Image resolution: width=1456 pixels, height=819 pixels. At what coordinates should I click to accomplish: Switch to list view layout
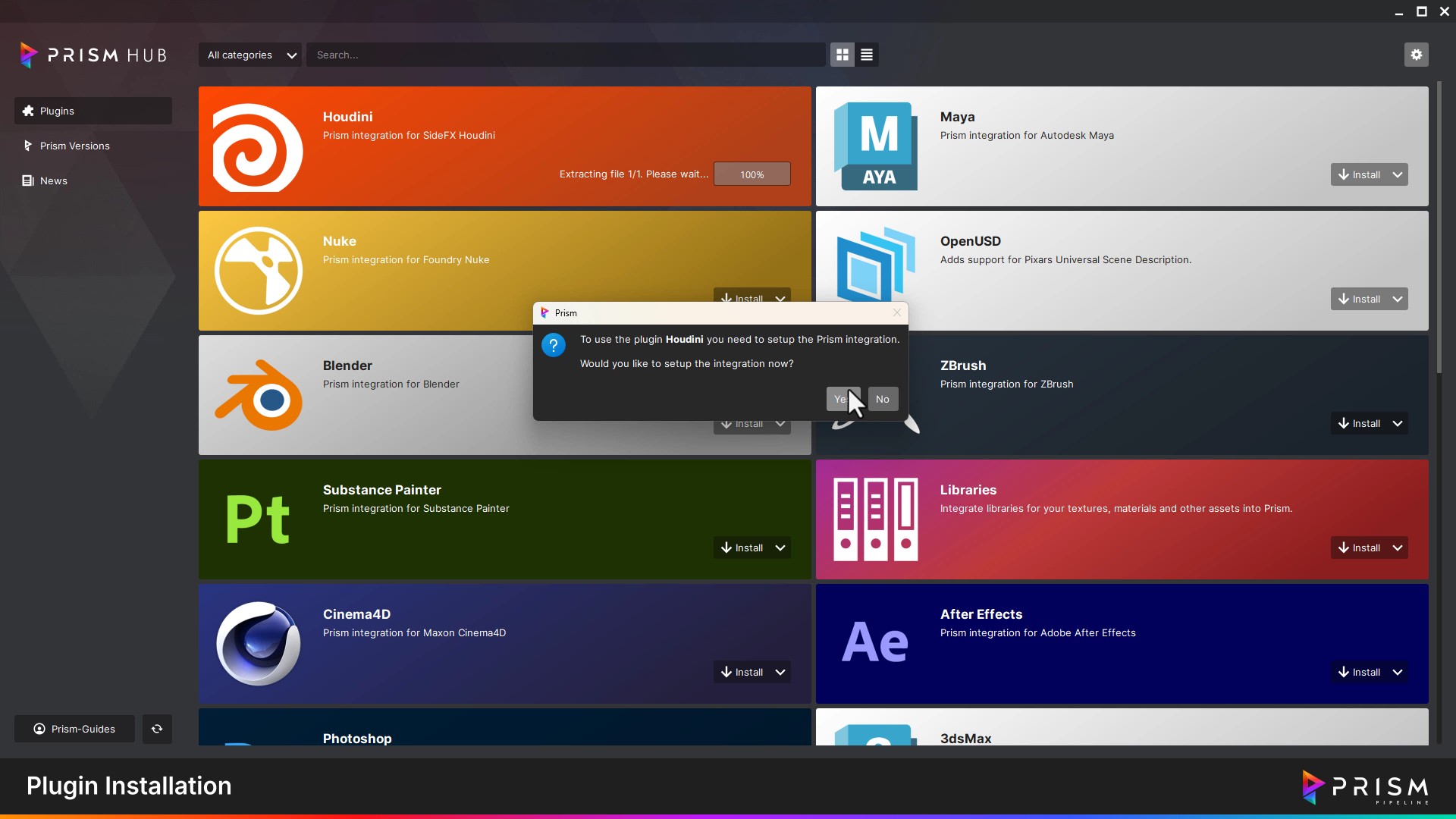tap(867, 55)
